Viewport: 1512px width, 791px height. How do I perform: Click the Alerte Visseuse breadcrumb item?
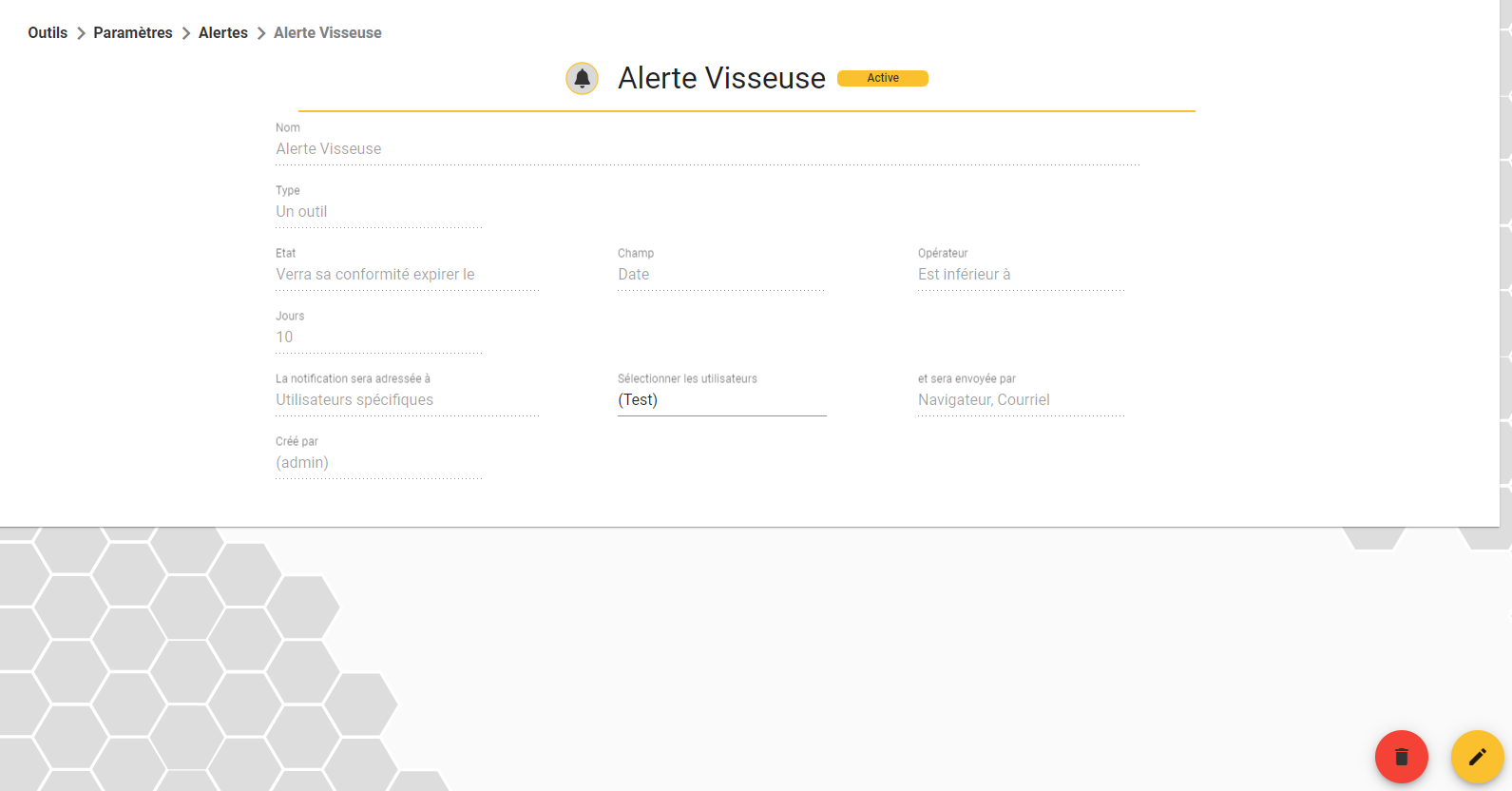tap(328, 32)
